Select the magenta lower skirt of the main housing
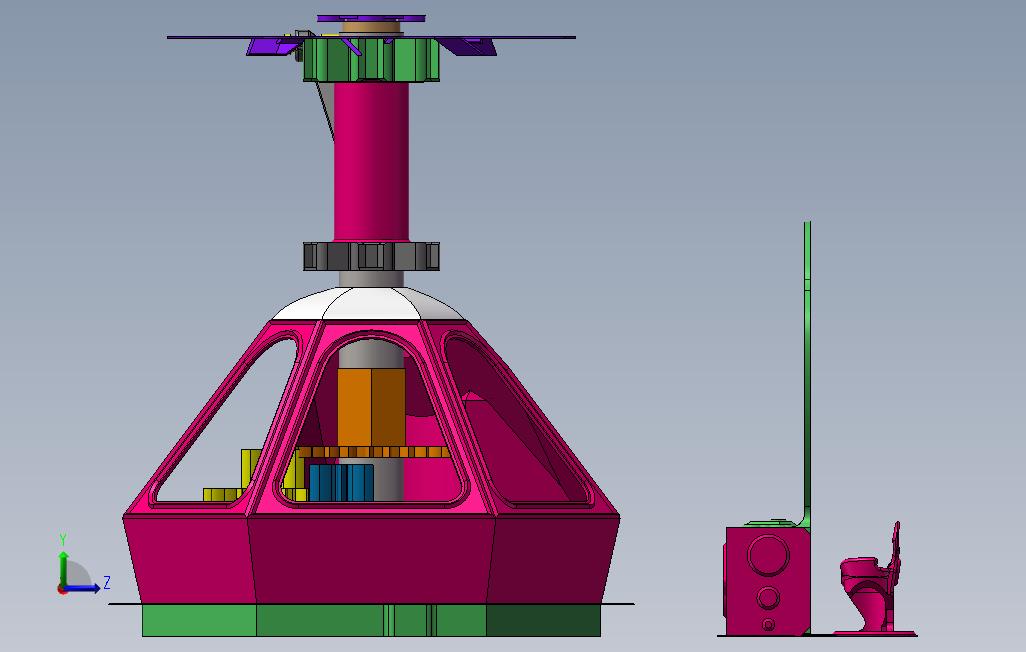The width and height of the screenshot is (1026, 652). click(371, 558)
